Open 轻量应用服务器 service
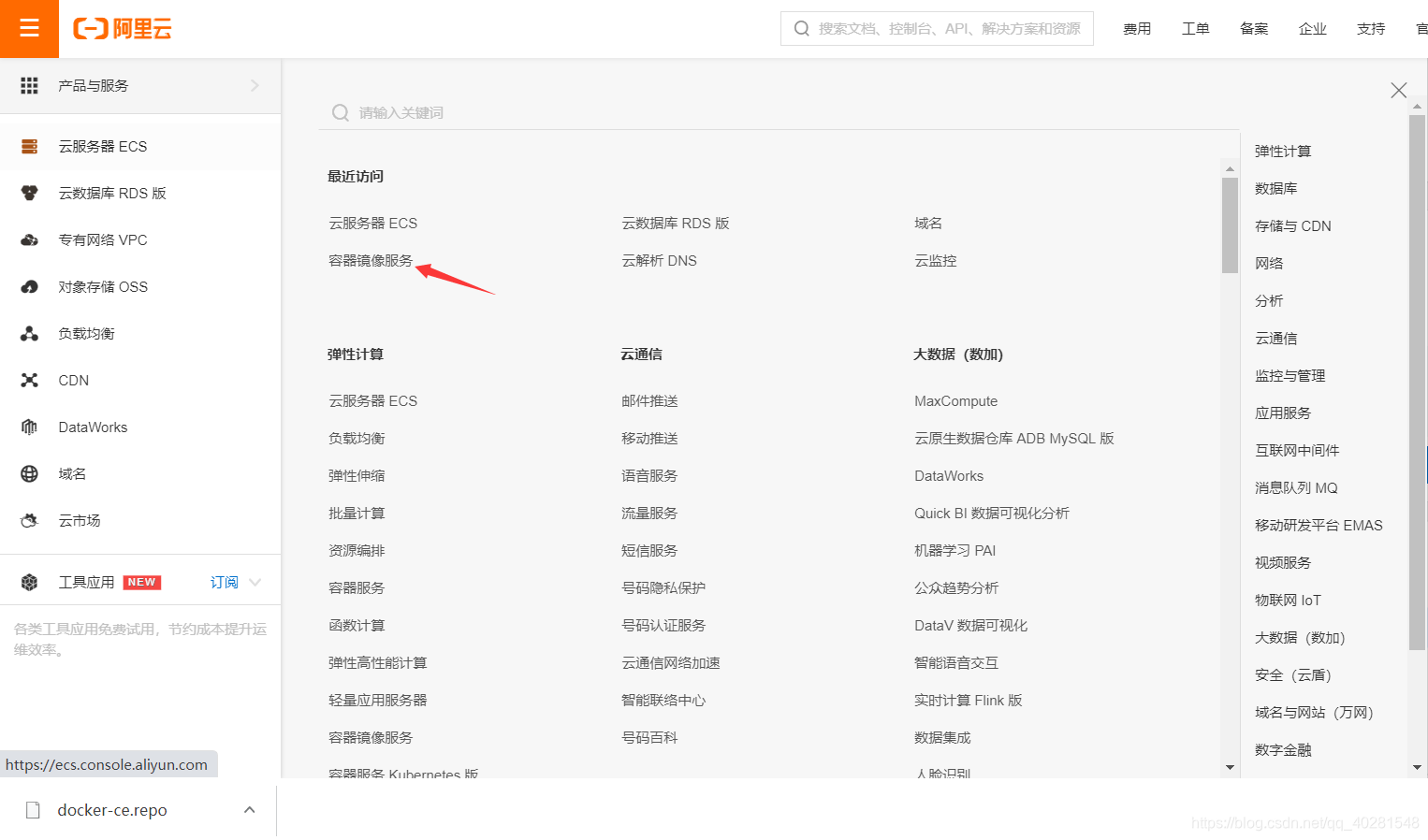 click(377, 700)
